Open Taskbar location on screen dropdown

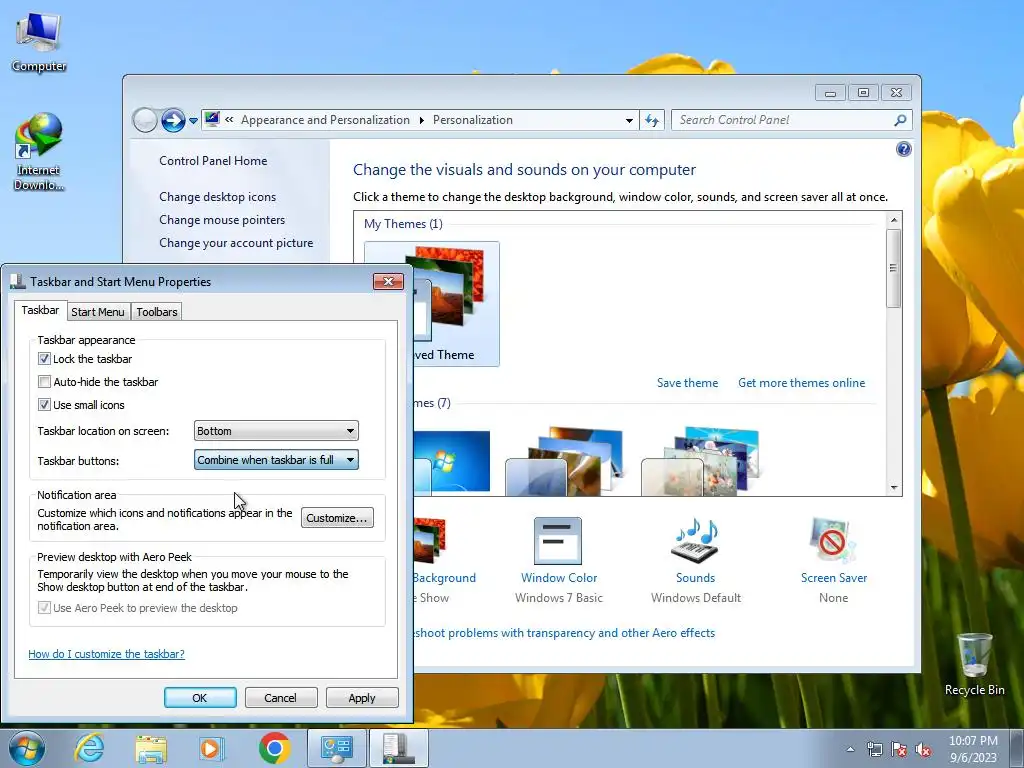pyautogui.click(x=276, y=431)
